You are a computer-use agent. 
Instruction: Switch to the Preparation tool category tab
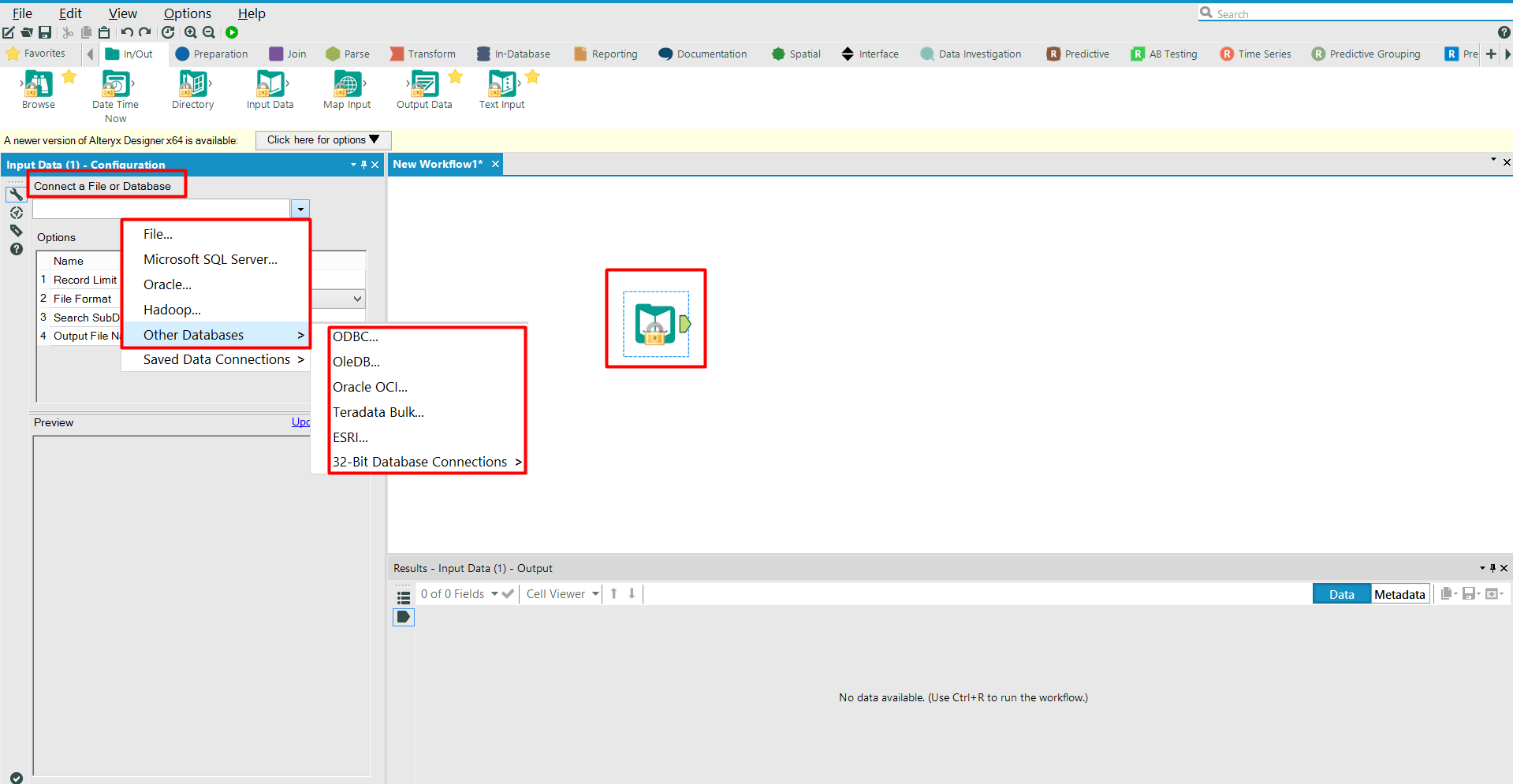pyautogui.click(x=211, y=54)
